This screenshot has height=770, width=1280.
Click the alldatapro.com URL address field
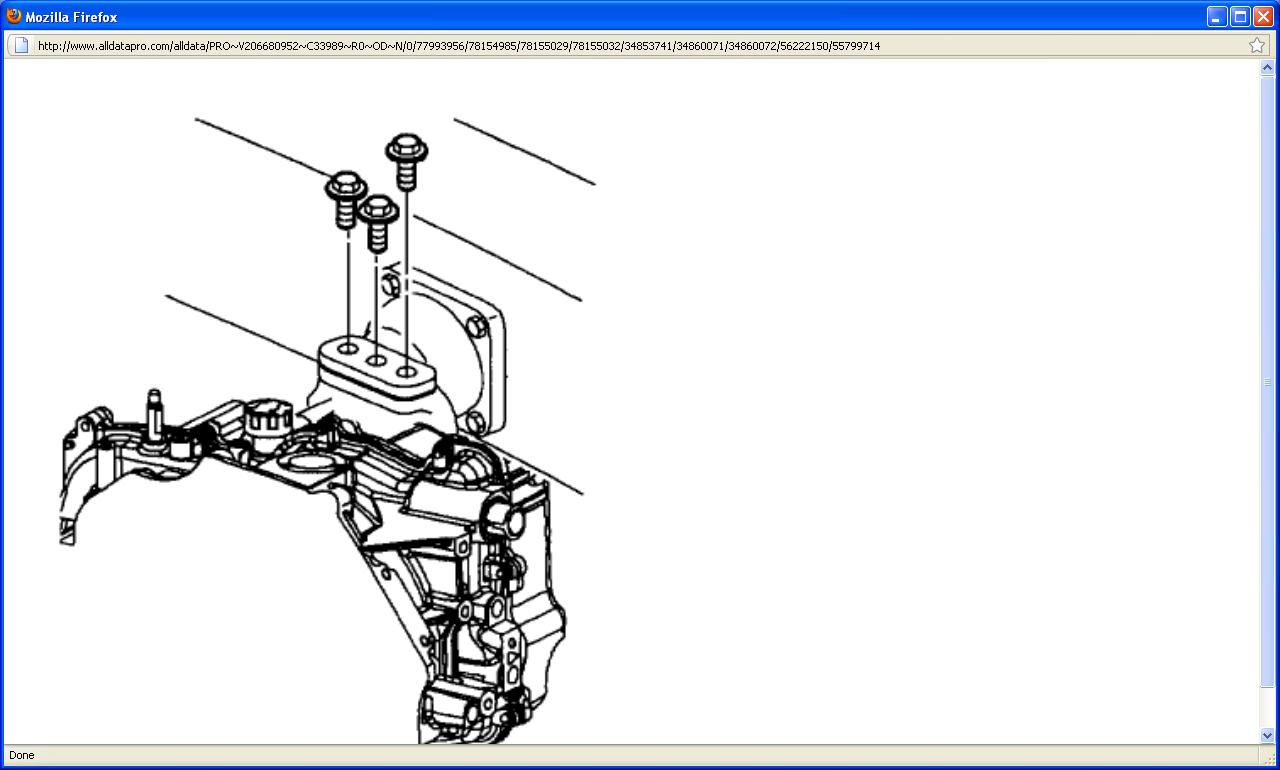point(640,45)
